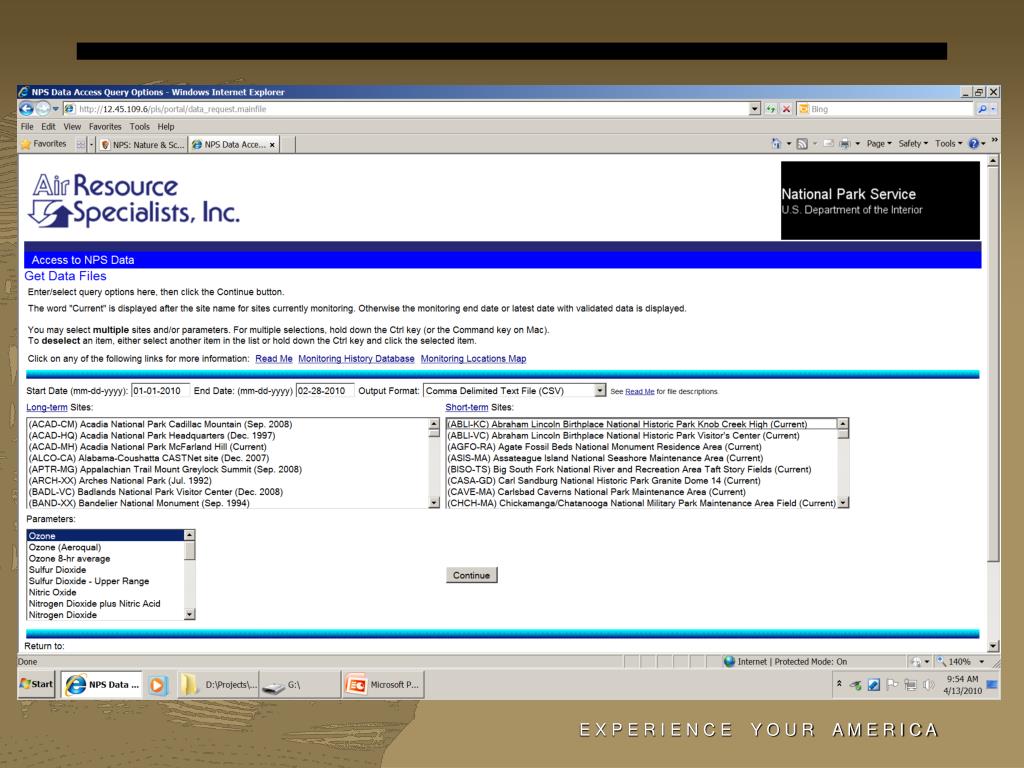This screenshot has height=768, width=1024.
Task: Open the Edit menu
Action: pos(48,127)
